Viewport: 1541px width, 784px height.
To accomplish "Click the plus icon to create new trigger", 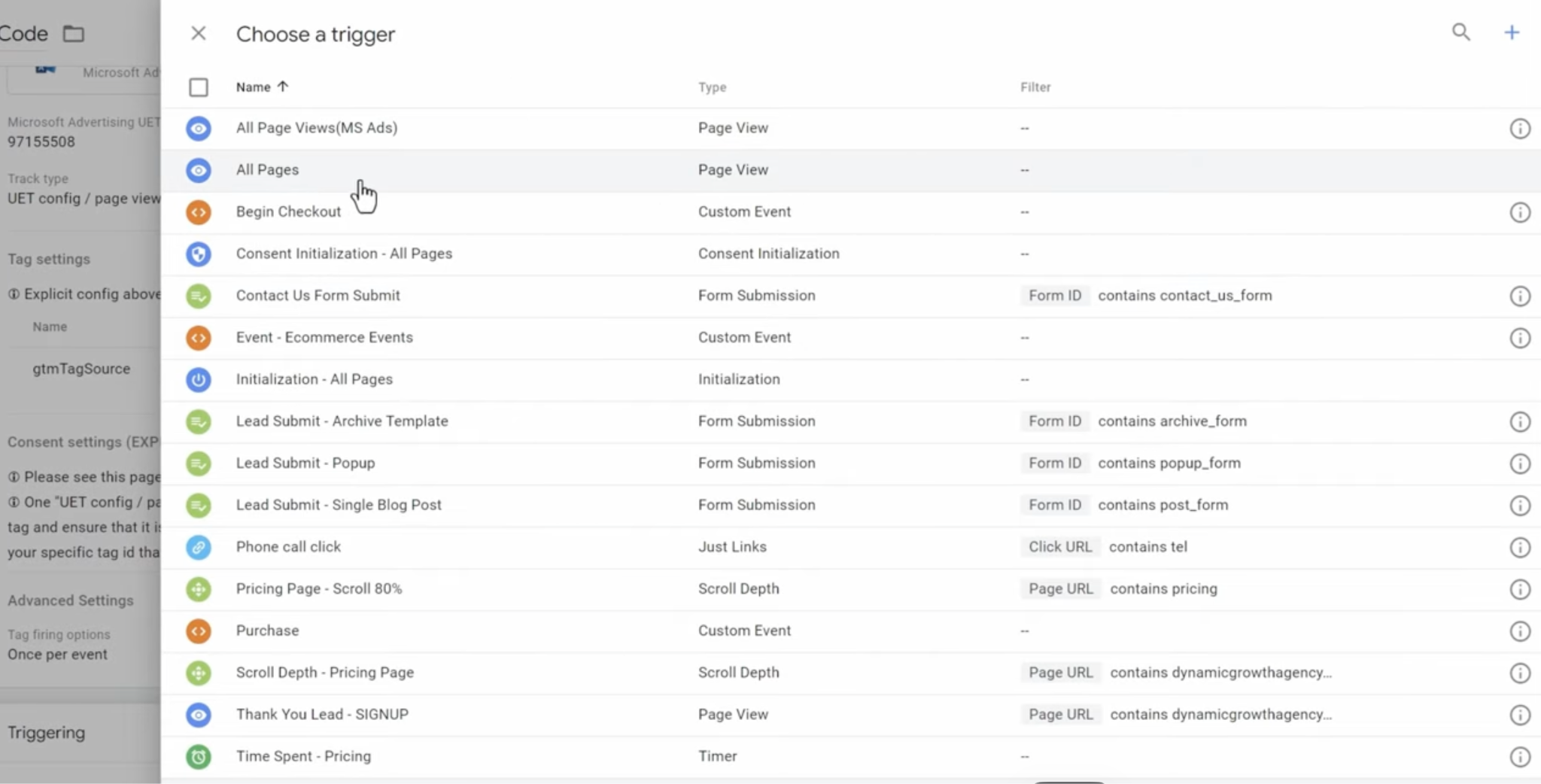I will pos(1511,32).
